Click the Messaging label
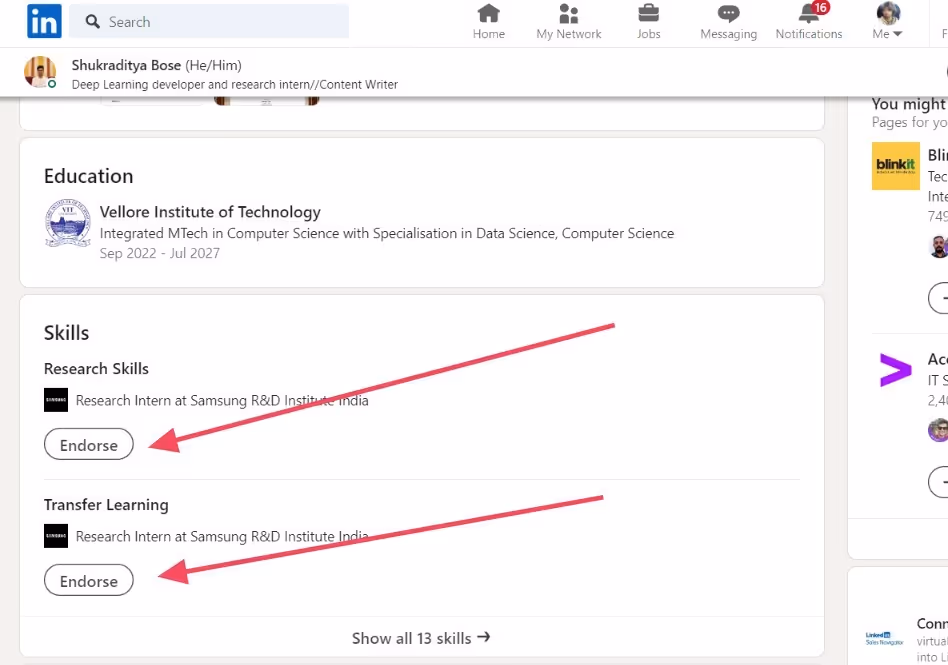 [x=729, y=34]
